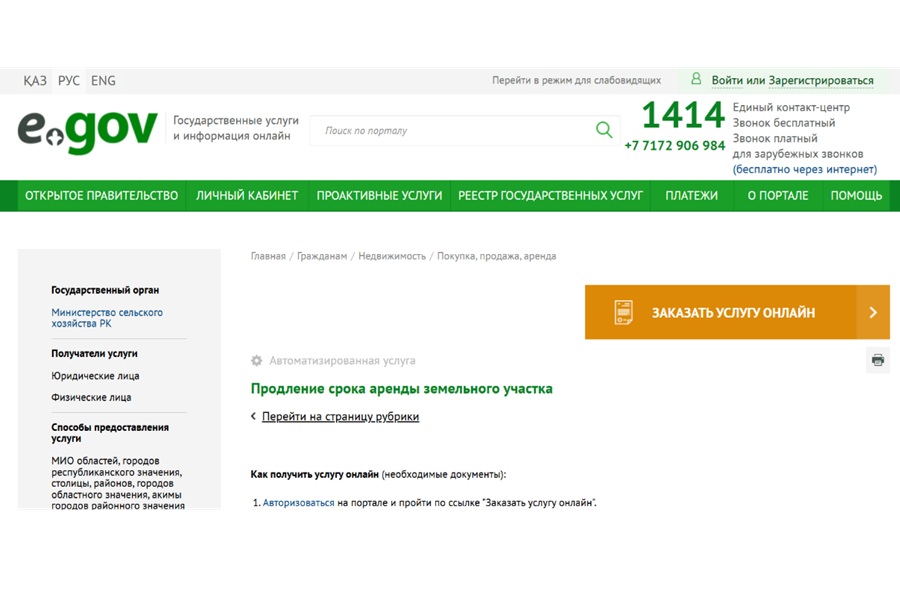Click the arrow on the orange order button
This screenshot has height=600, width=900.
pyautogui.click(x=873, y=313)
